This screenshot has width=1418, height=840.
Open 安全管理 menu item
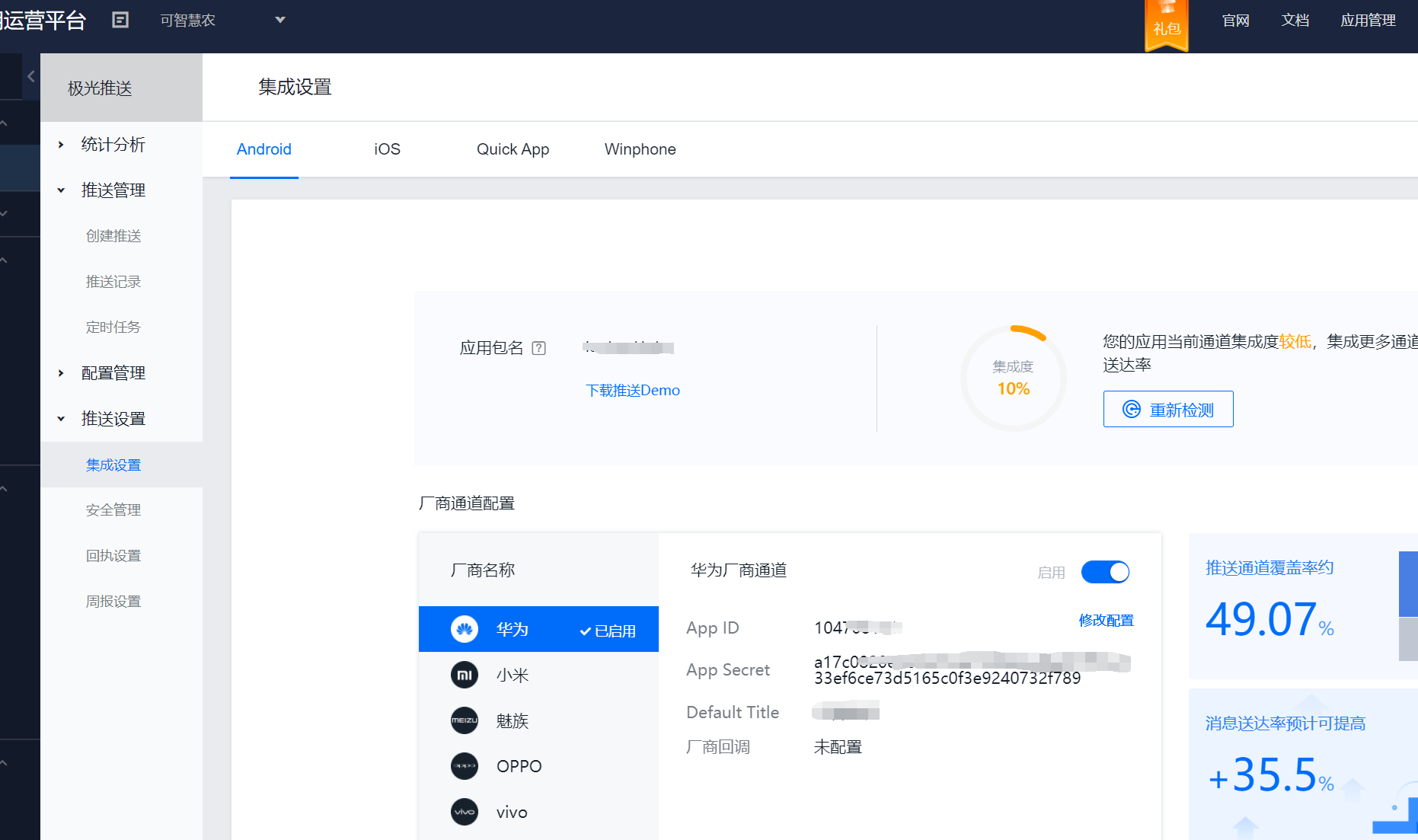113,510
